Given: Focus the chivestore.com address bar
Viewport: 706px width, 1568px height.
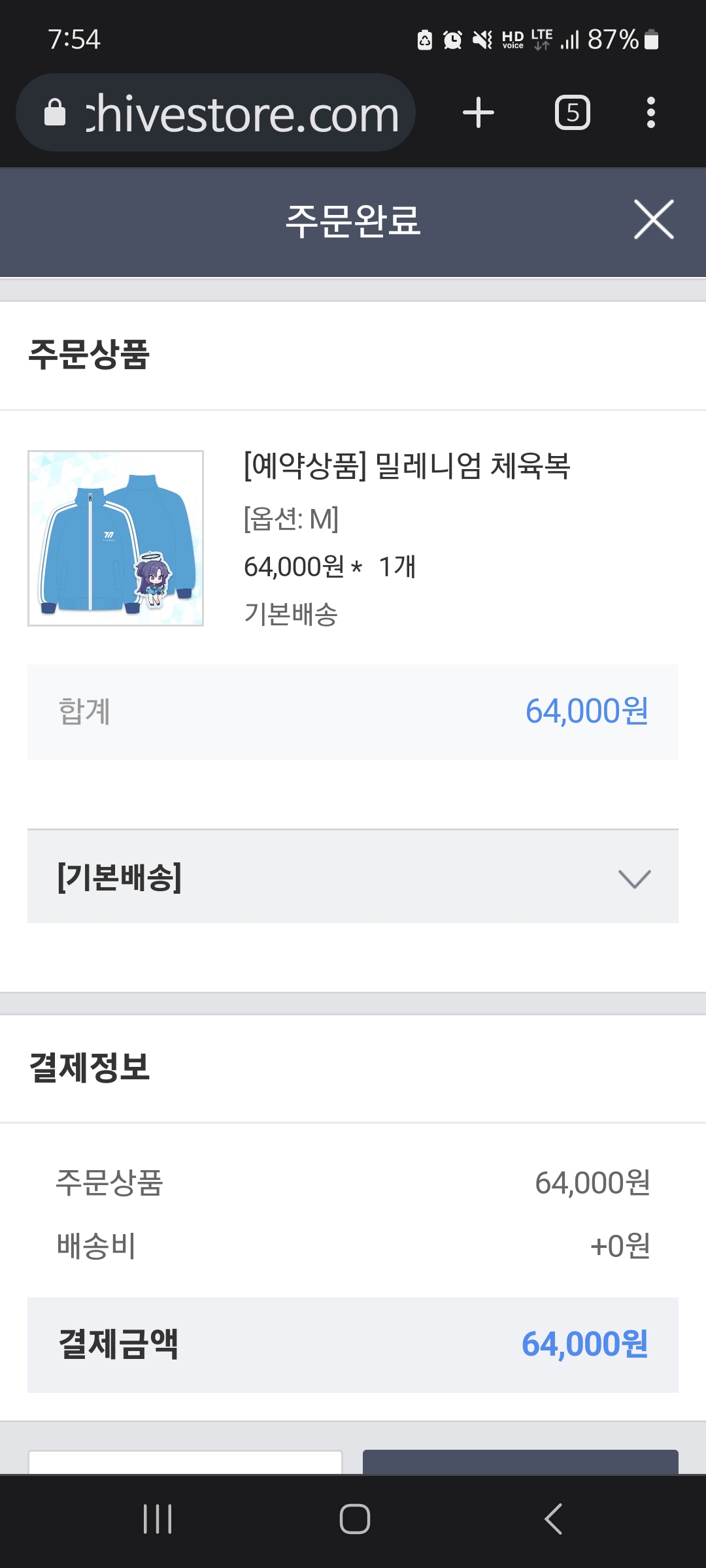Looking at the screenshot, I should click(x=242, y=114).
